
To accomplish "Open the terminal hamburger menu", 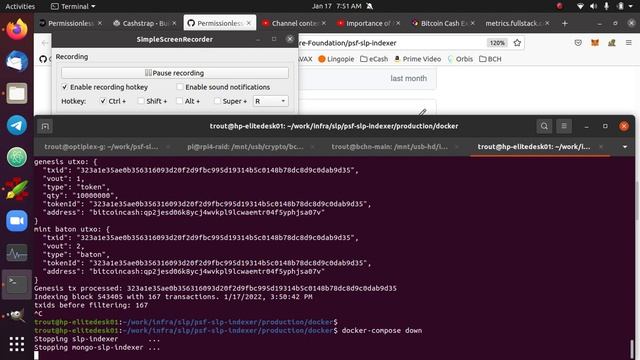I will point(564,126).
